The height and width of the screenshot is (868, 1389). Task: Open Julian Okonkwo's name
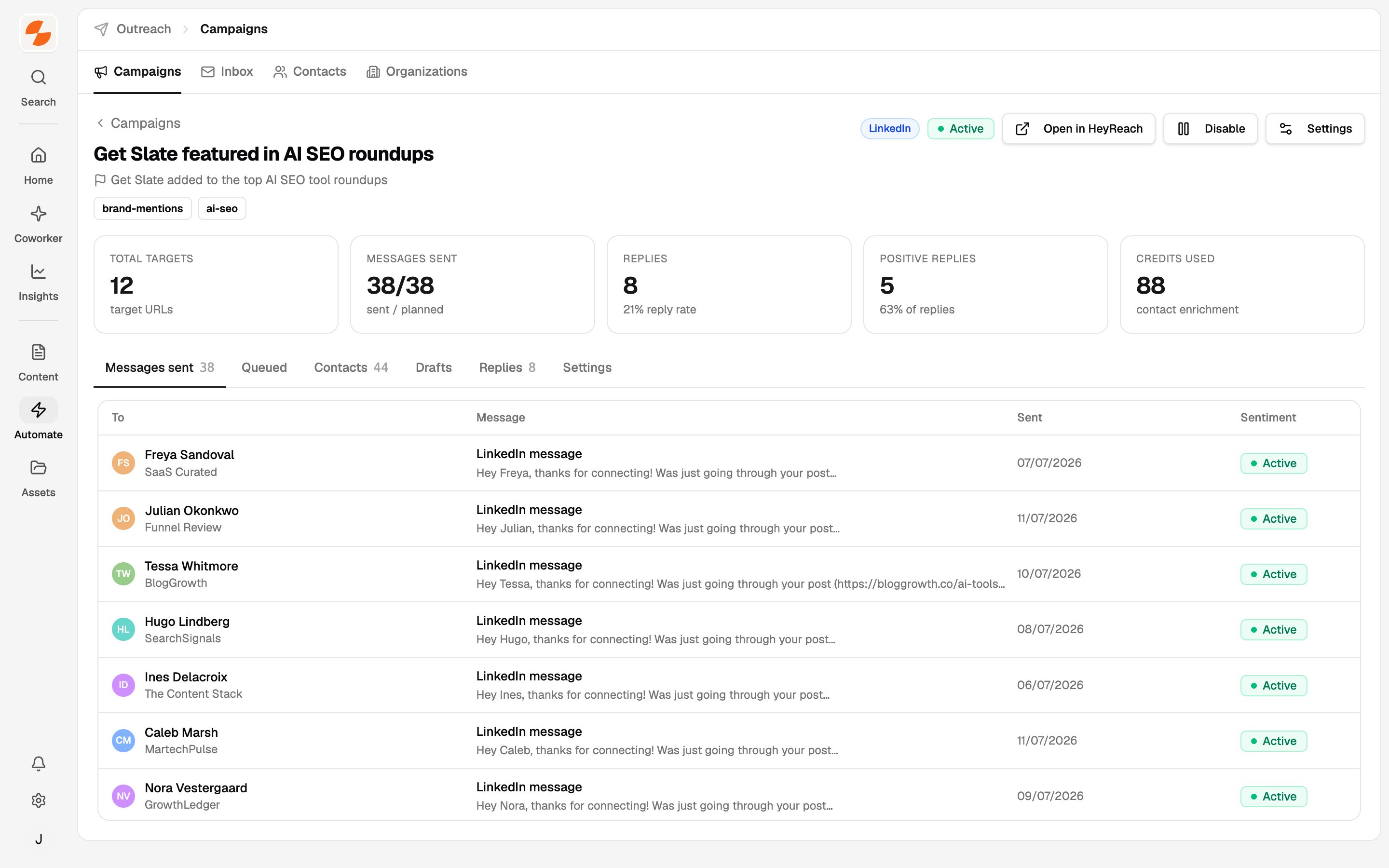[x=191, y=510]
